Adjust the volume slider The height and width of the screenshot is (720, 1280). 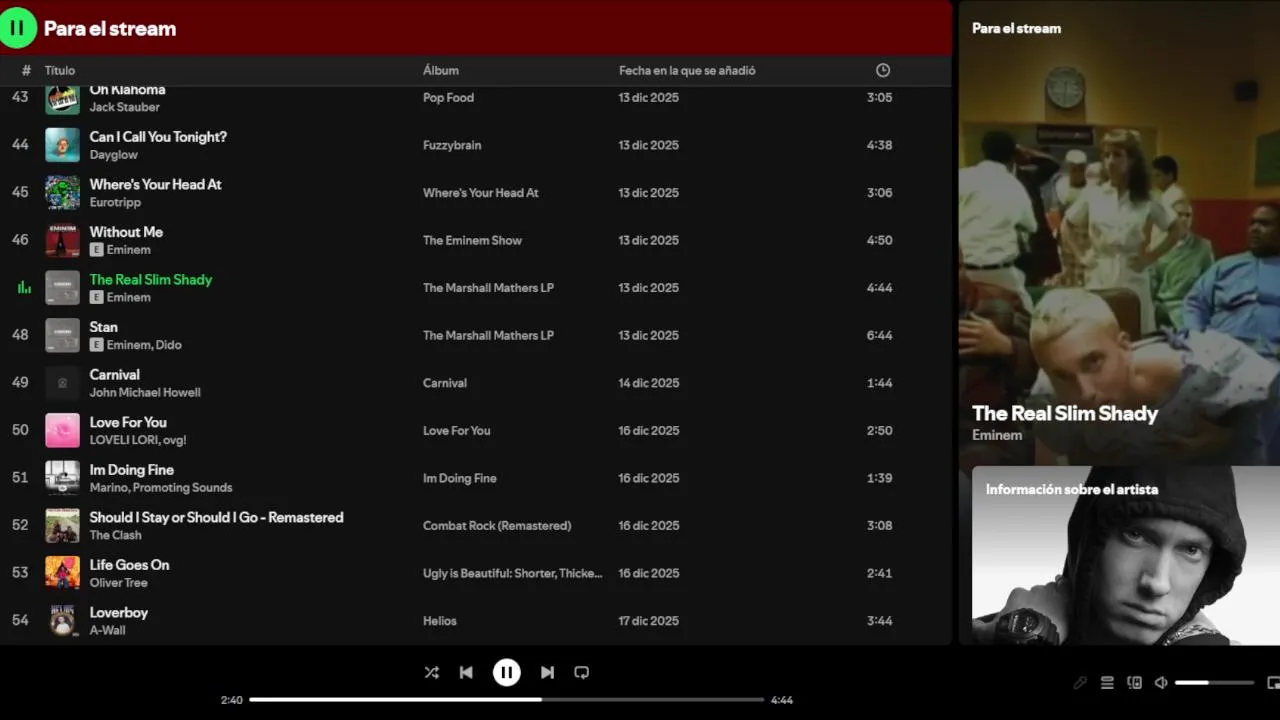click(x=1214, y=683)
